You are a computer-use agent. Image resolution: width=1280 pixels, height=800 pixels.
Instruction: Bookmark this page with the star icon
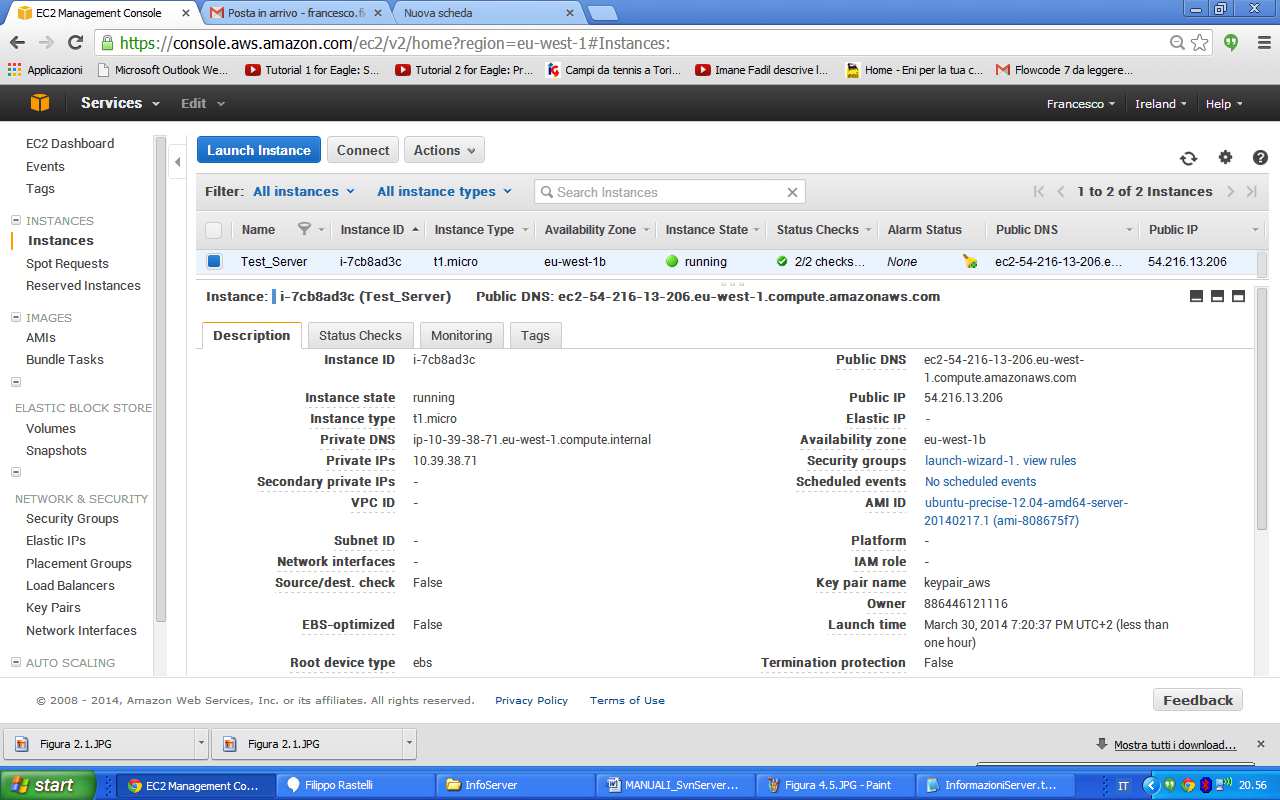1200,43
